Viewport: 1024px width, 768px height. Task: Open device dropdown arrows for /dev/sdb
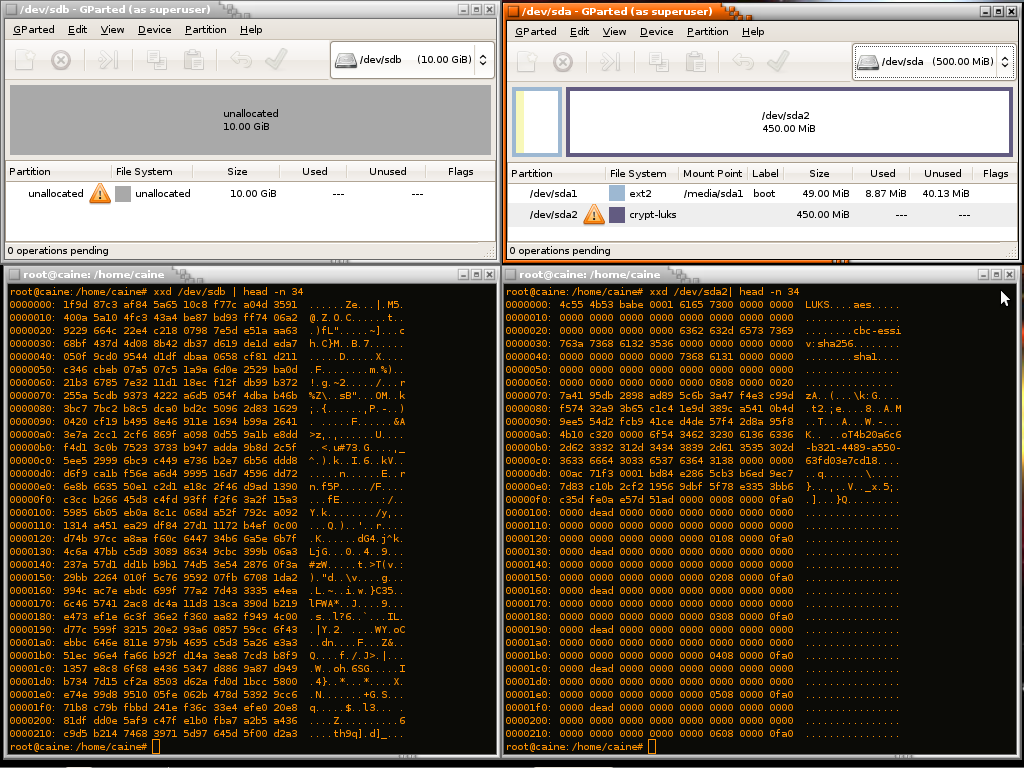coord(483,60)
